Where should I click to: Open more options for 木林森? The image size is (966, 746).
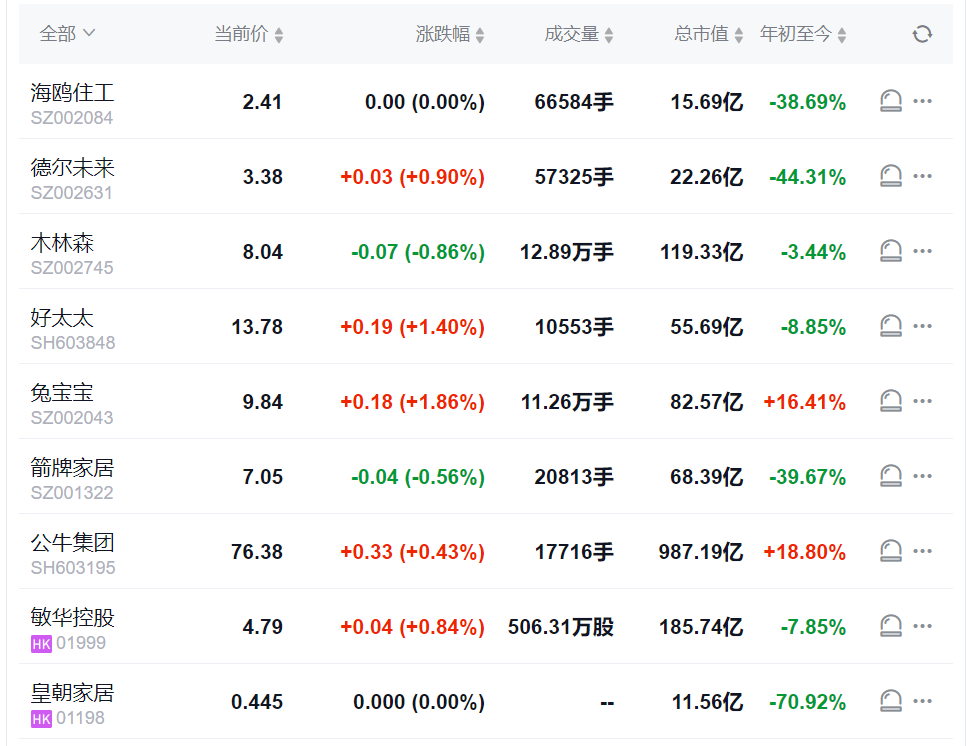pyautogui.click(x=922, y=251)
